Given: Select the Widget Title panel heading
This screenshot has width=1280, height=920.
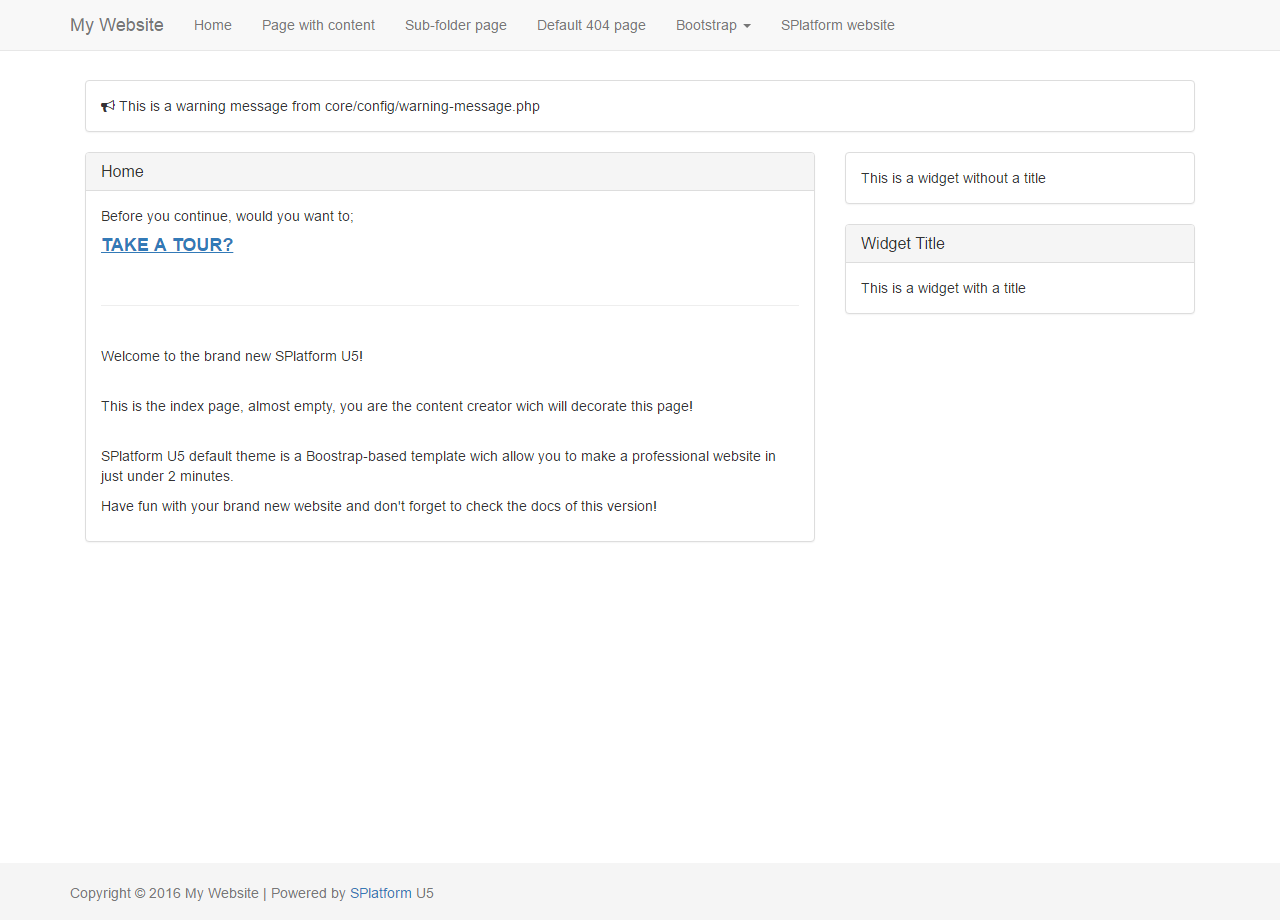Looking at the screenshot, I should click(x=903, y=244).
